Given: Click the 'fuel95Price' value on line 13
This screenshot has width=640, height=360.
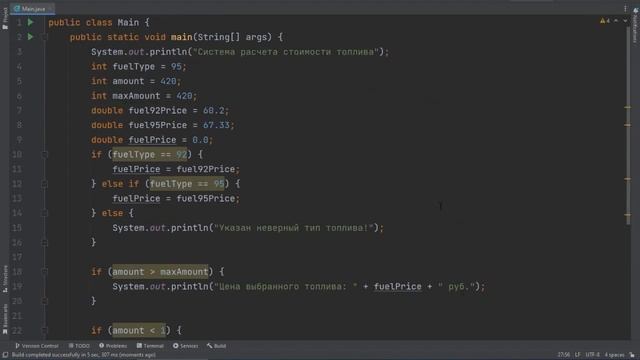Looking at the screenshot, I should 206,199.
